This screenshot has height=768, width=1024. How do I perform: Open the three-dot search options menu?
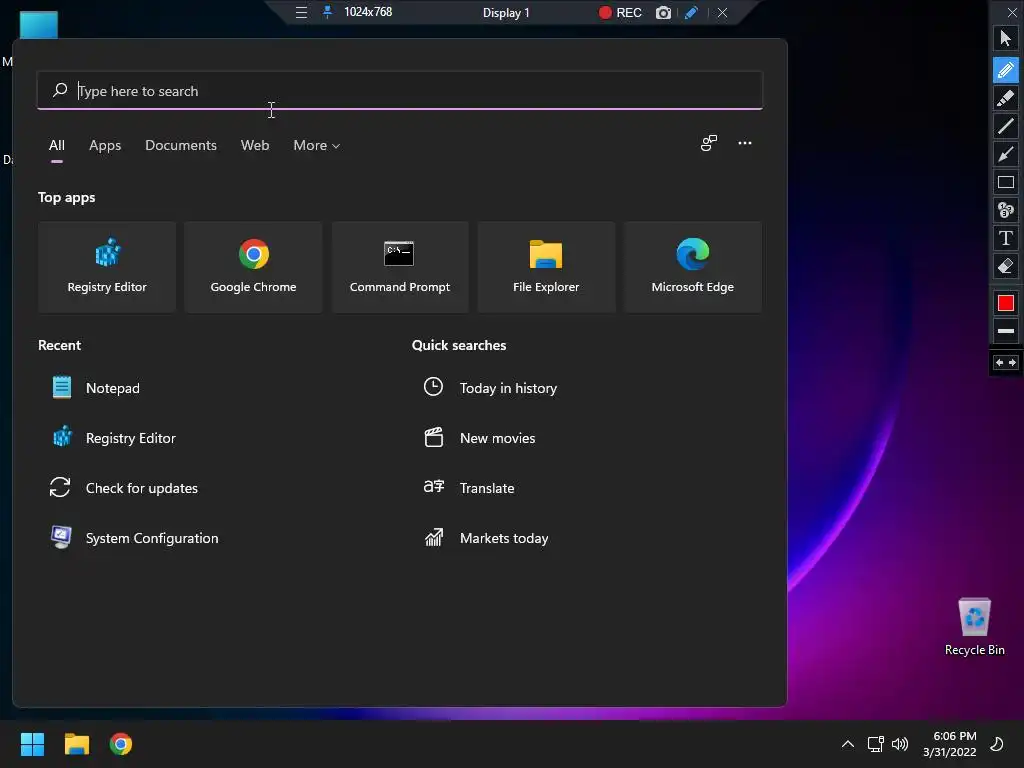[x=745, y=143]
